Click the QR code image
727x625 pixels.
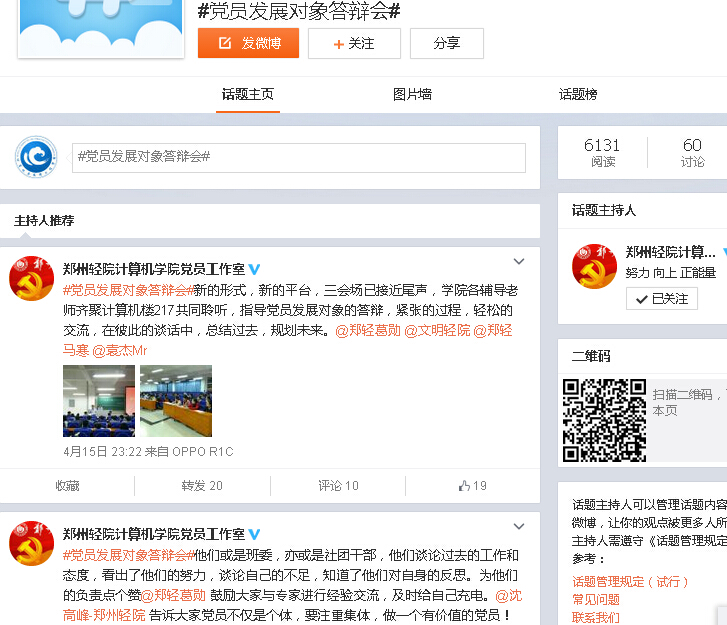coord(604,420)
